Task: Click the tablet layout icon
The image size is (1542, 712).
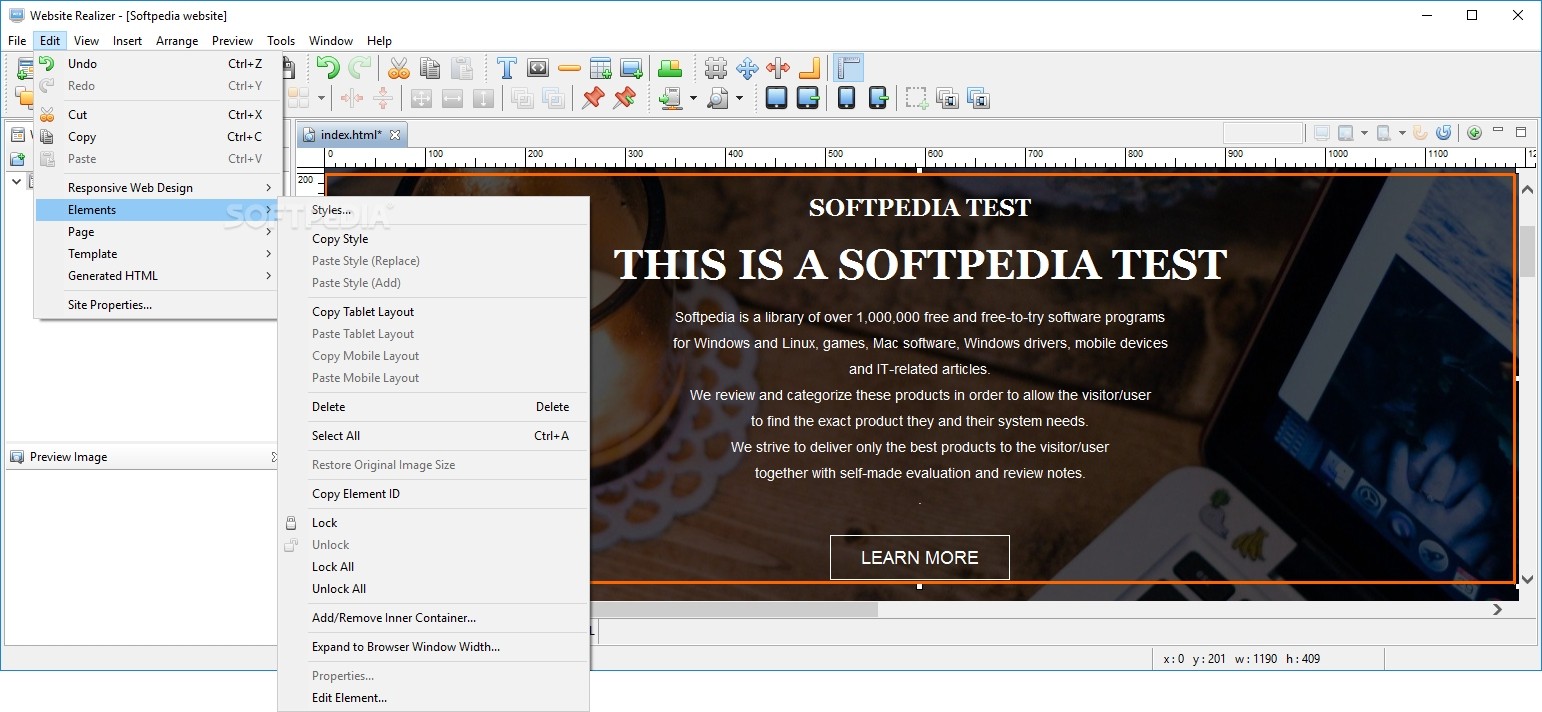Action: pyautogui.click(x=777, y=98)
